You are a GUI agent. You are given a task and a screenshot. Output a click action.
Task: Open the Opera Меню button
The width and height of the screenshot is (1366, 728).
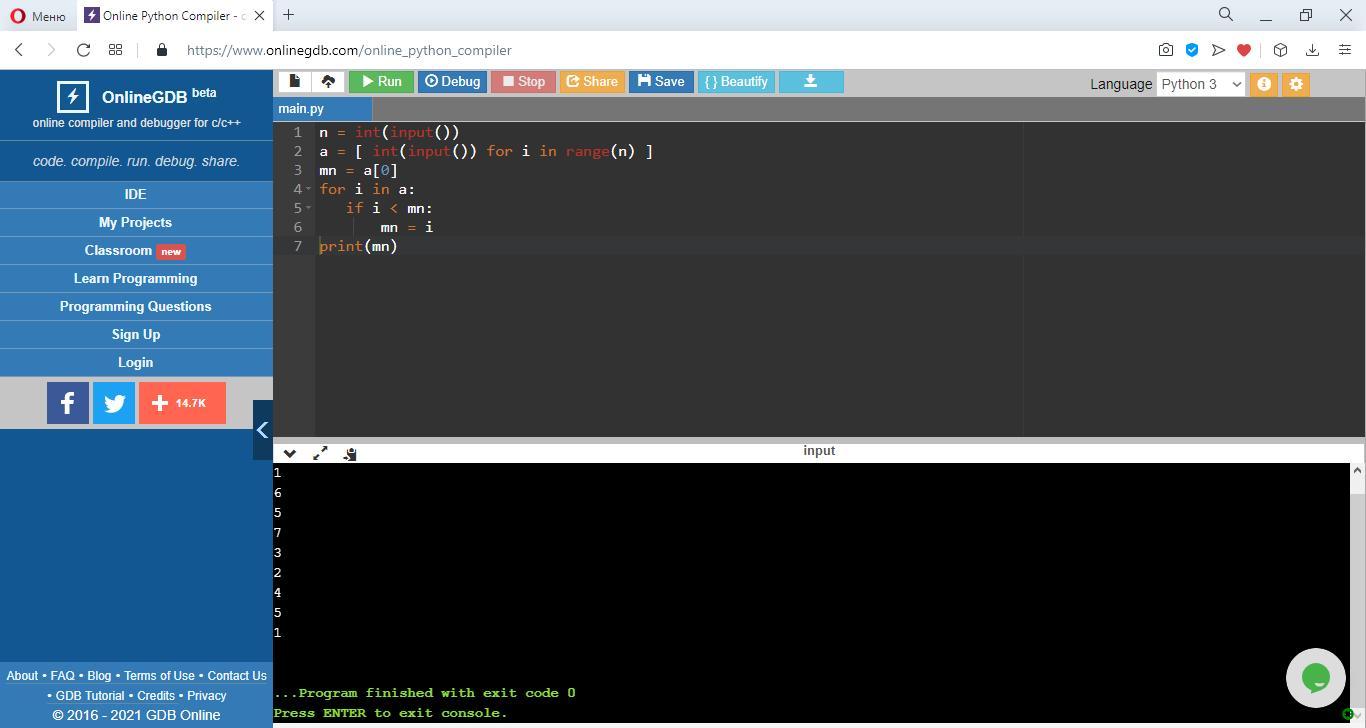click(37, 16)
